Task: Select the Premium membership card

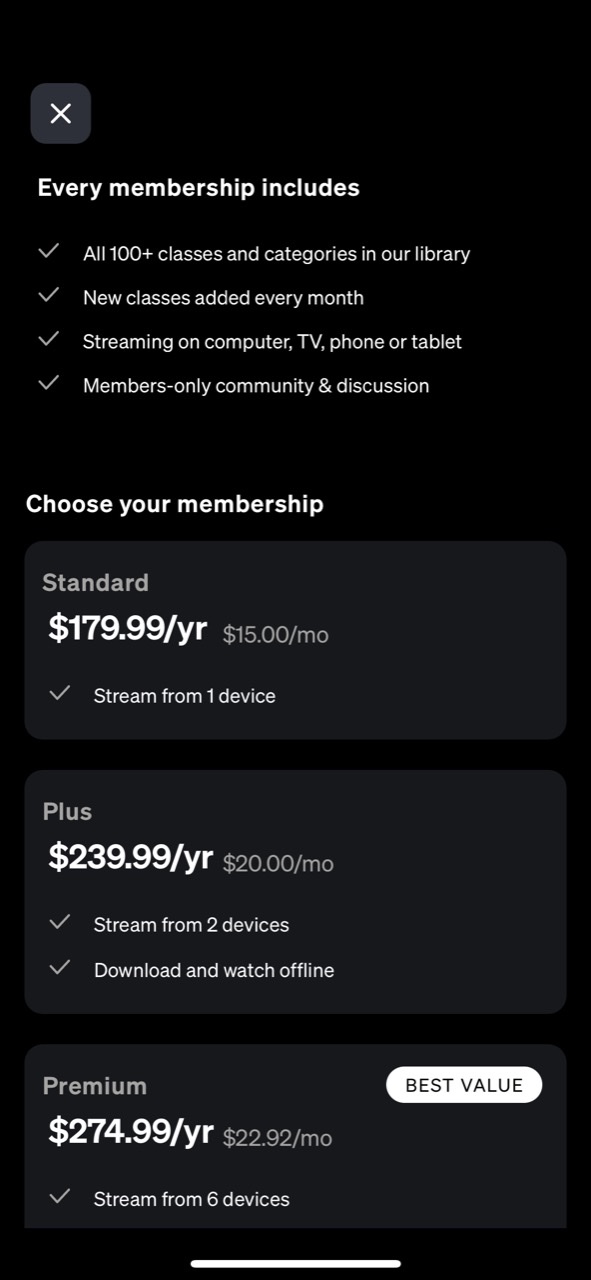Action: tap(295, 1136)
